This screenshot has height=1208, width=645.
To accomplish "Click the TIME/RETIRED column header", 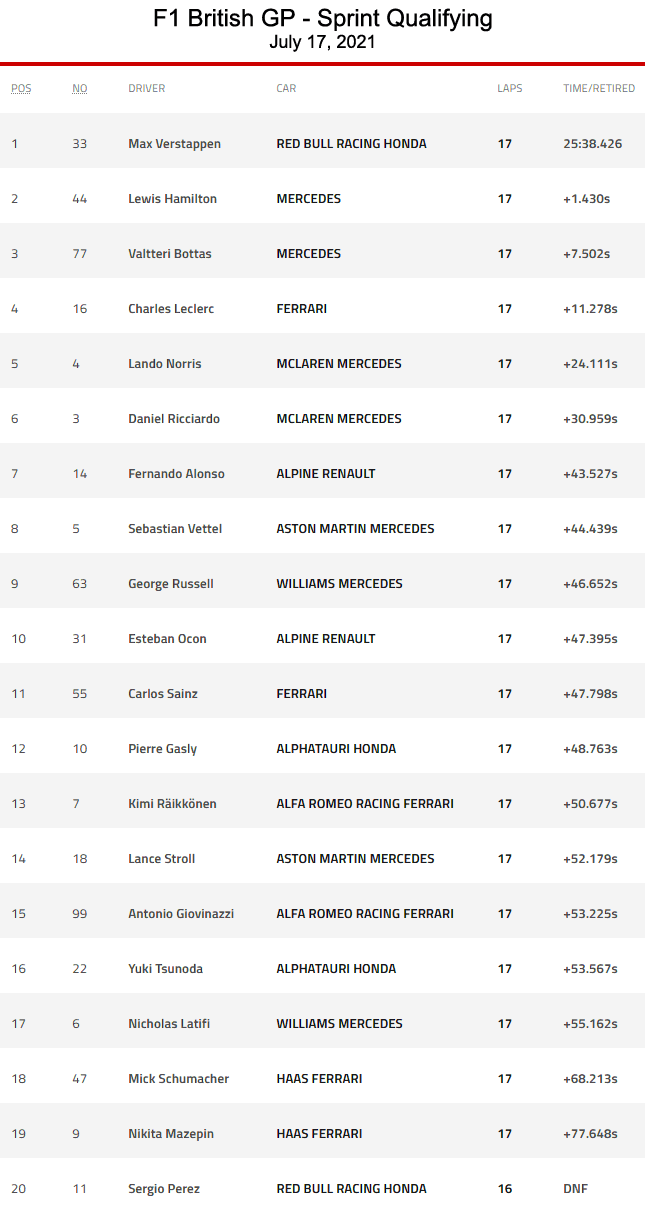I will [x=598, y=88].
